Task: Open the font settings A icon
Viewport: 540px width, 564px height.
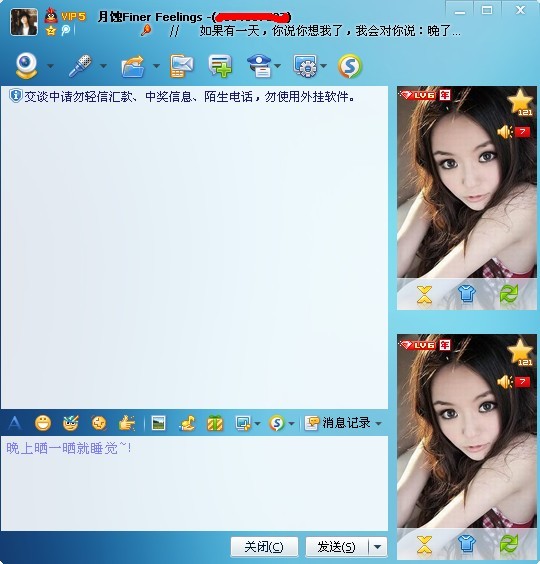Action: coord(15,423)
